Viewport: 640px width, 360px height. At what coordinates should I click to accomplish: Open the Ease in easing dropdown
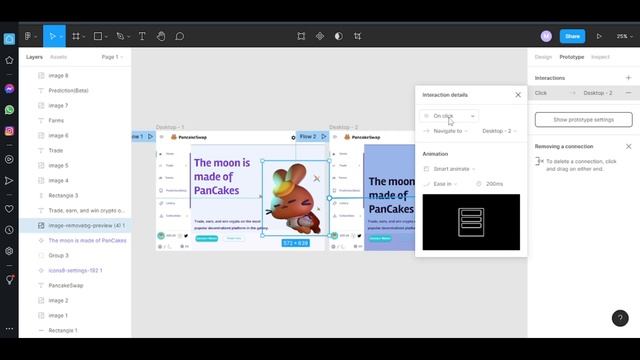[x=440, y=184]
